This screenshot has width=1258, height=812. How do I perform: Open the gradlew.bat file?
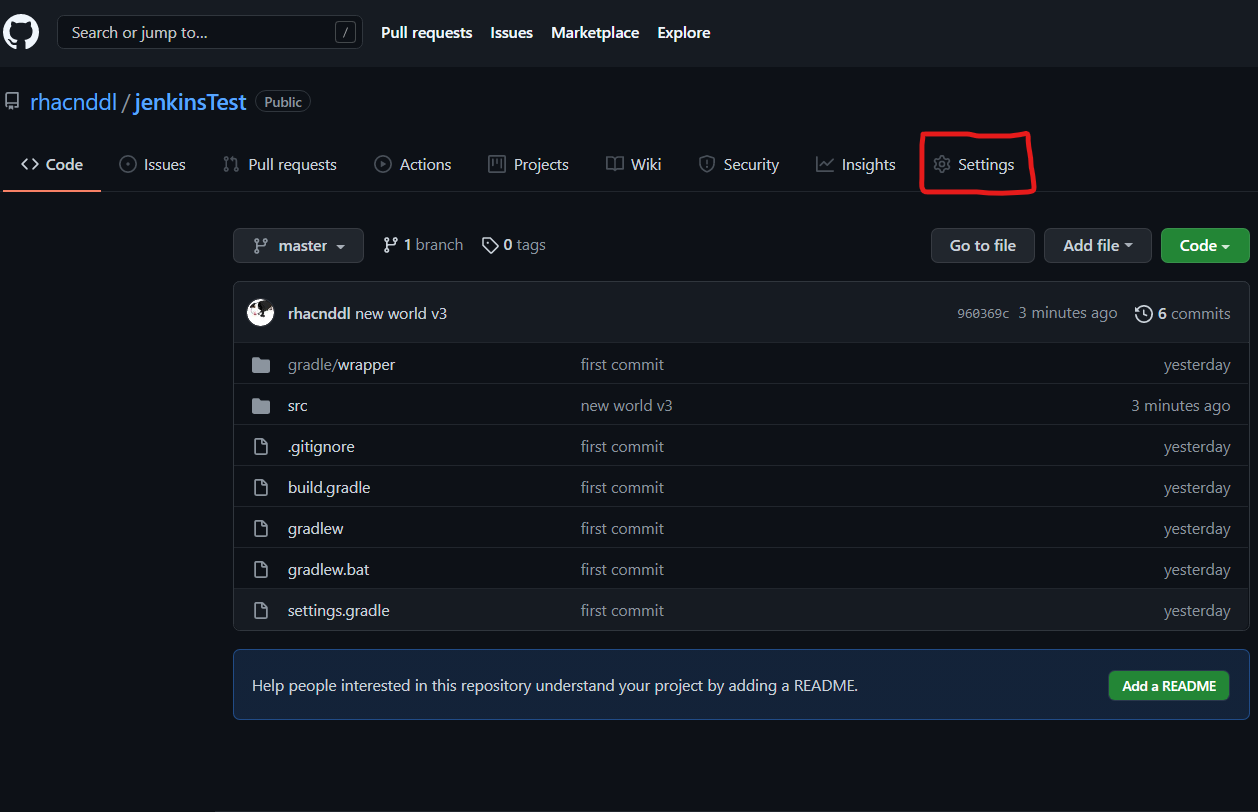[329, 570]
